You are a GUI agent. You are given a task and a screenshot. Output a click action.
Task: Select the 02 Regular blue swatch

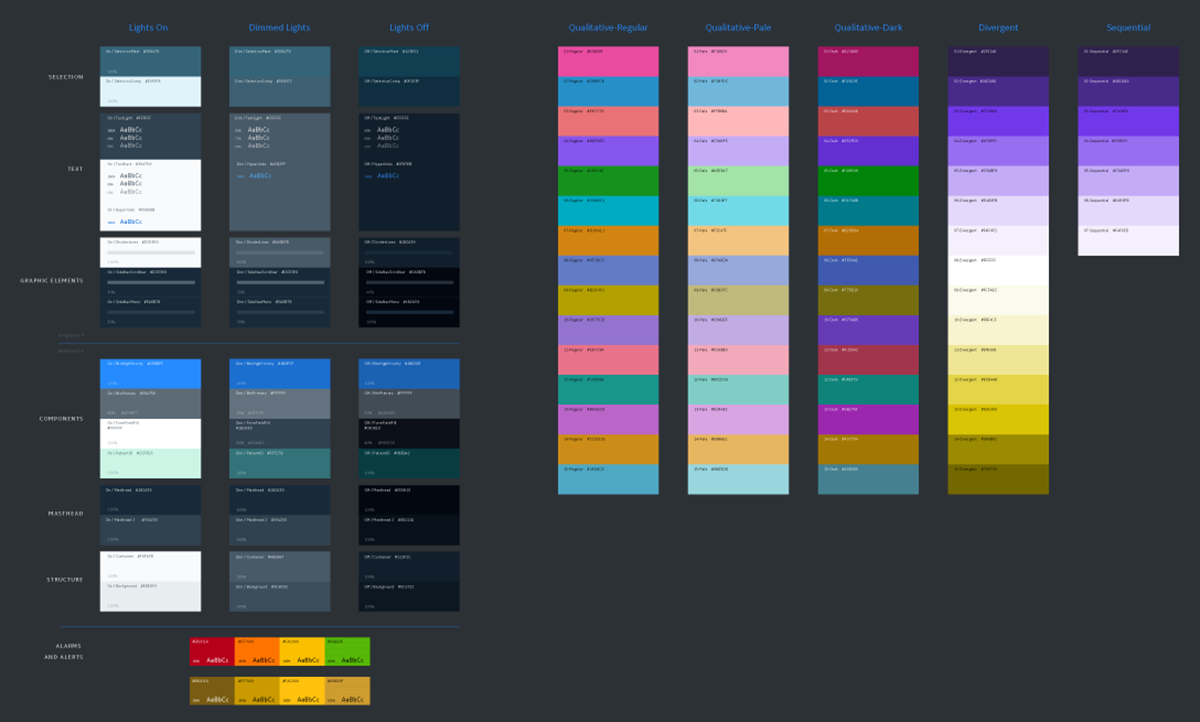(x=608, y=91)
